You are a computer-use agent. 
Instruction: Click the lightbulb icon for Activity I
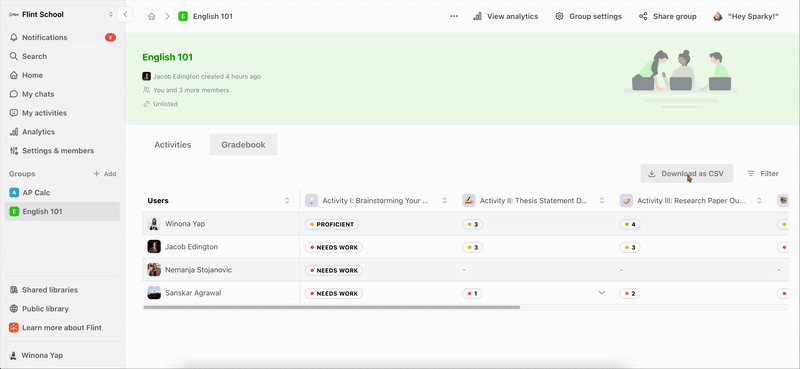pyautogui.click(x=311, y=201)
